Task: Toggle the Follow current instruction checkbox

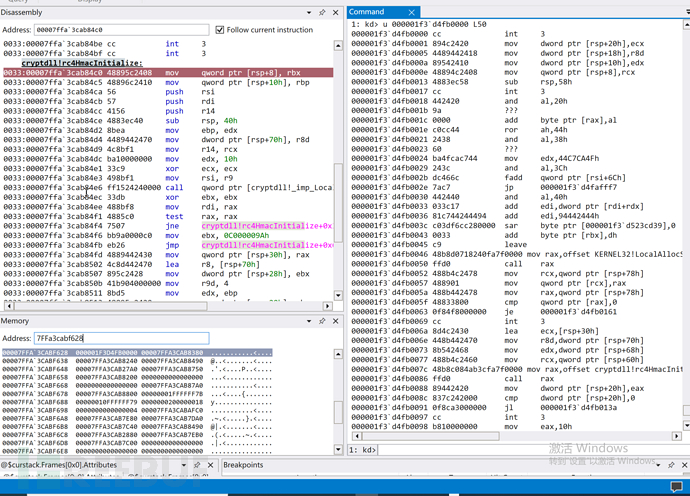Action: pos(220,29)
